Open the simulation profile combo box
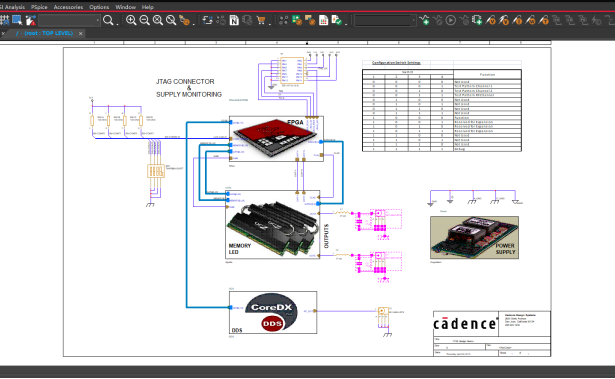 click(x=385, y=20)
